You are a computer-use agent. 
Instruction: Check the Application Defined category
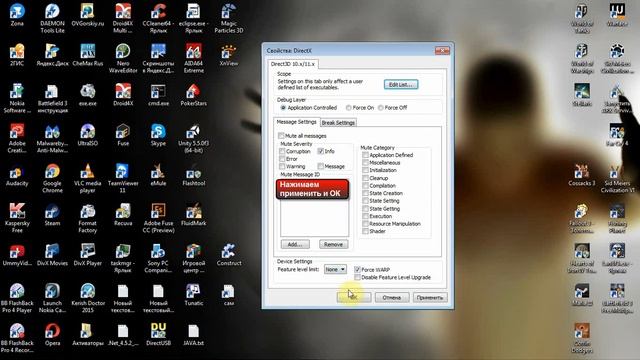point(365,155)
